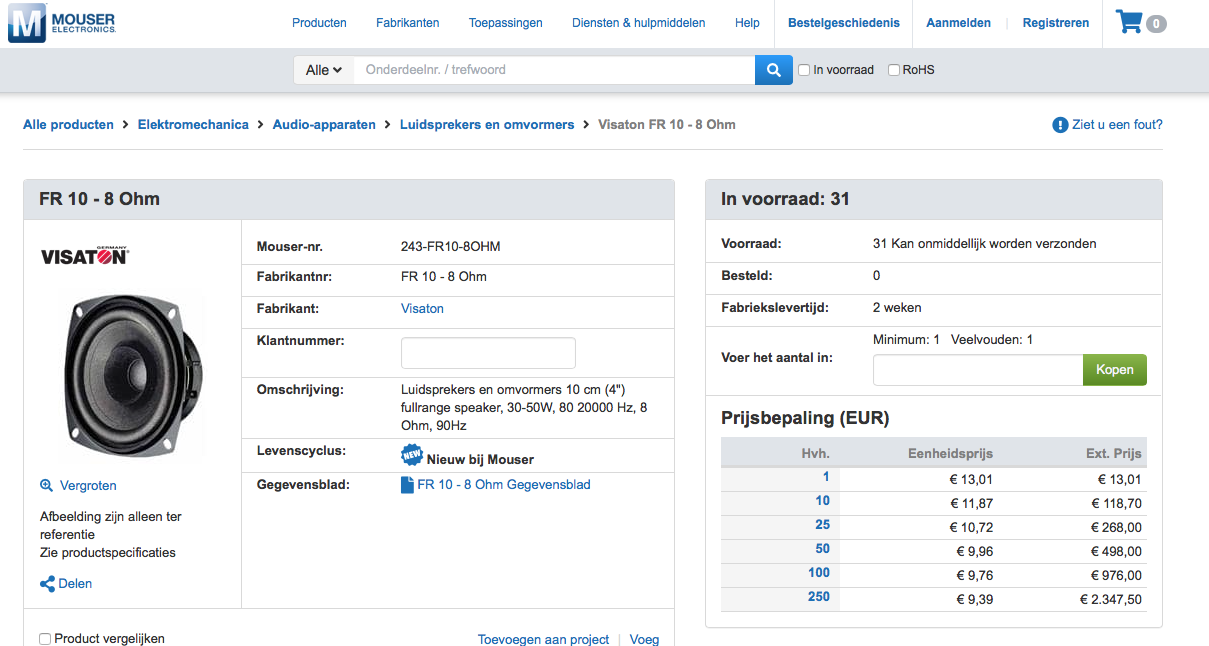Open the Fabrikanten menu
This screenshot has height=646, width=1209.
click(x=407, y=23)
